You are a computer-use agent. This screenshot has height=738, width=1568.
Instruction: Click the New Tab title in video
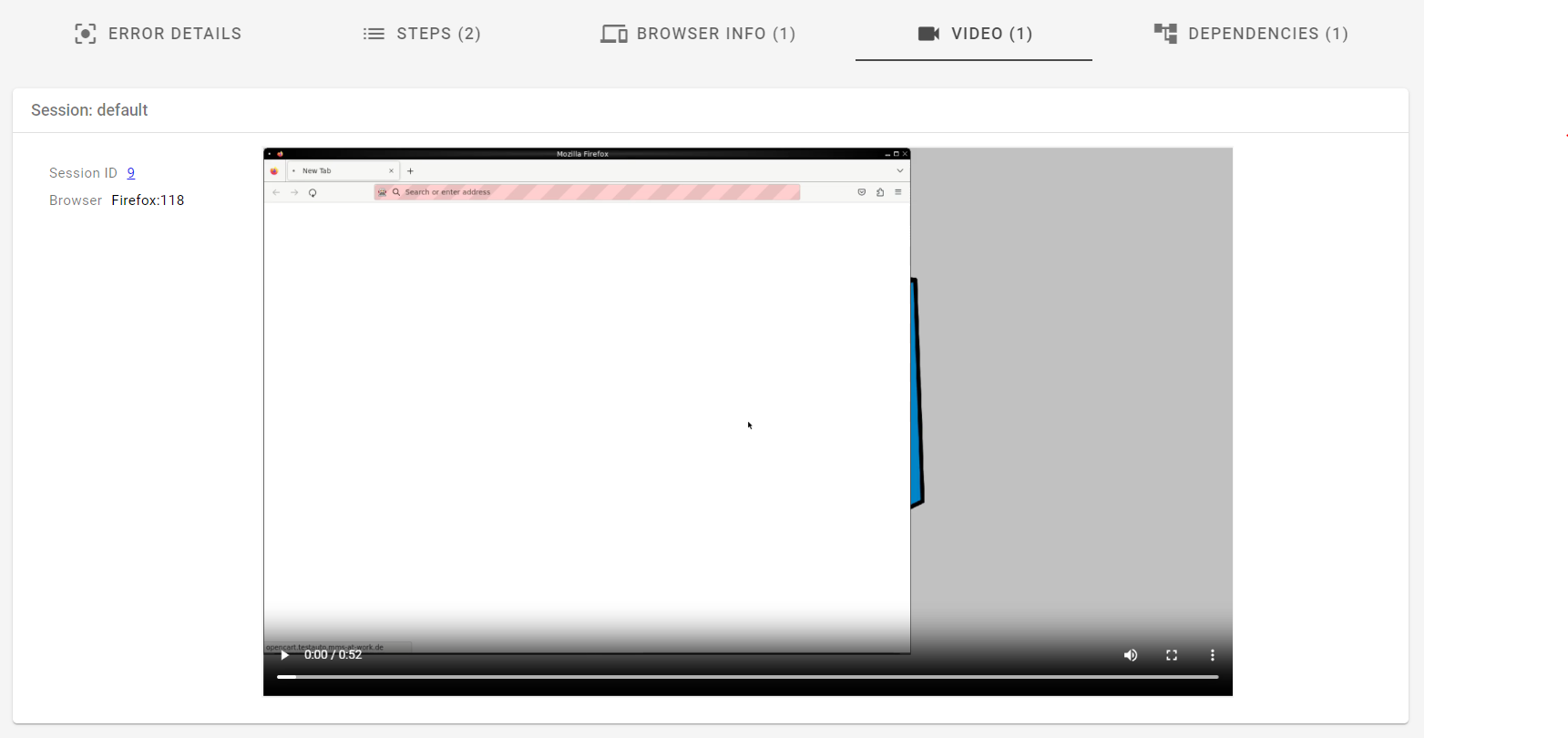coord(316,170)
